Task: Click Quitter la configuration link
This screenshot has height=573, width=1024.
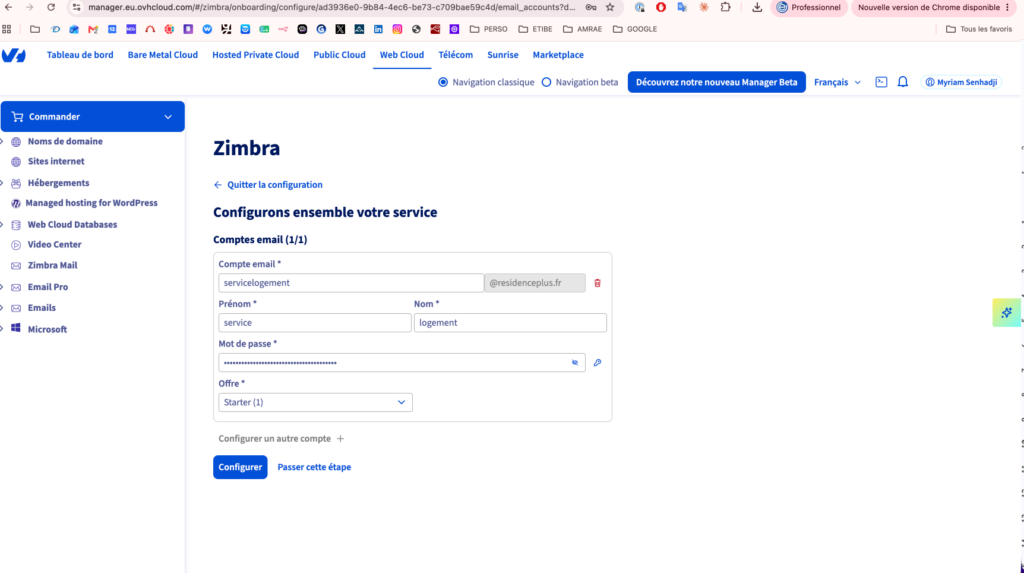Action: click(268, 185)
